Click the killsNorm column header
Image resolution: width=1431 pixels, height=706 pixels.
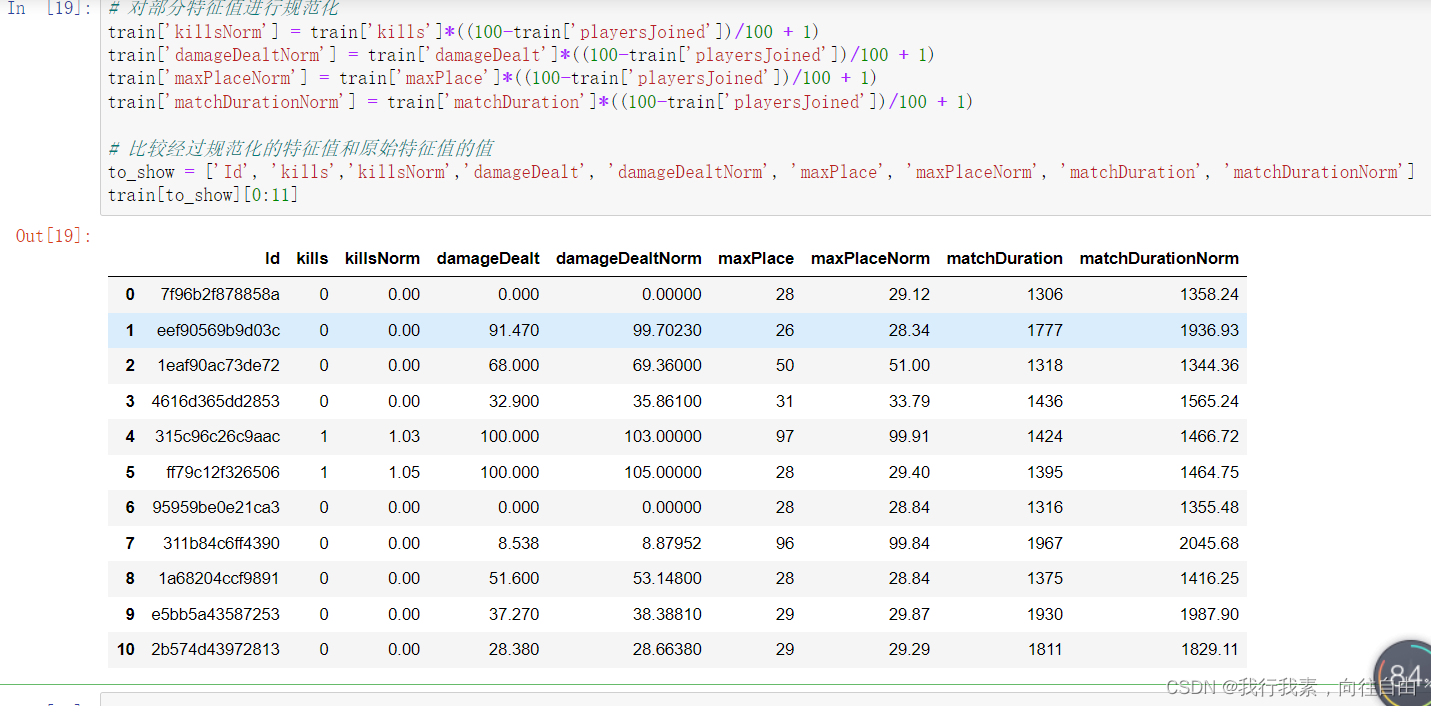pyautogui.click(x=382, y=258)
